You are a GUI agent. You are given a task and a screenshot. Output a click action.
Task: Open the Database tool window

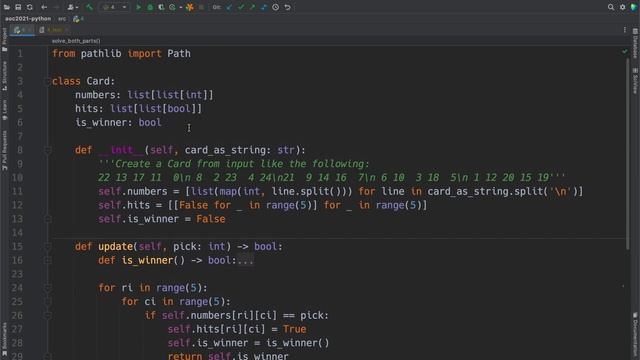click(635, 43)
